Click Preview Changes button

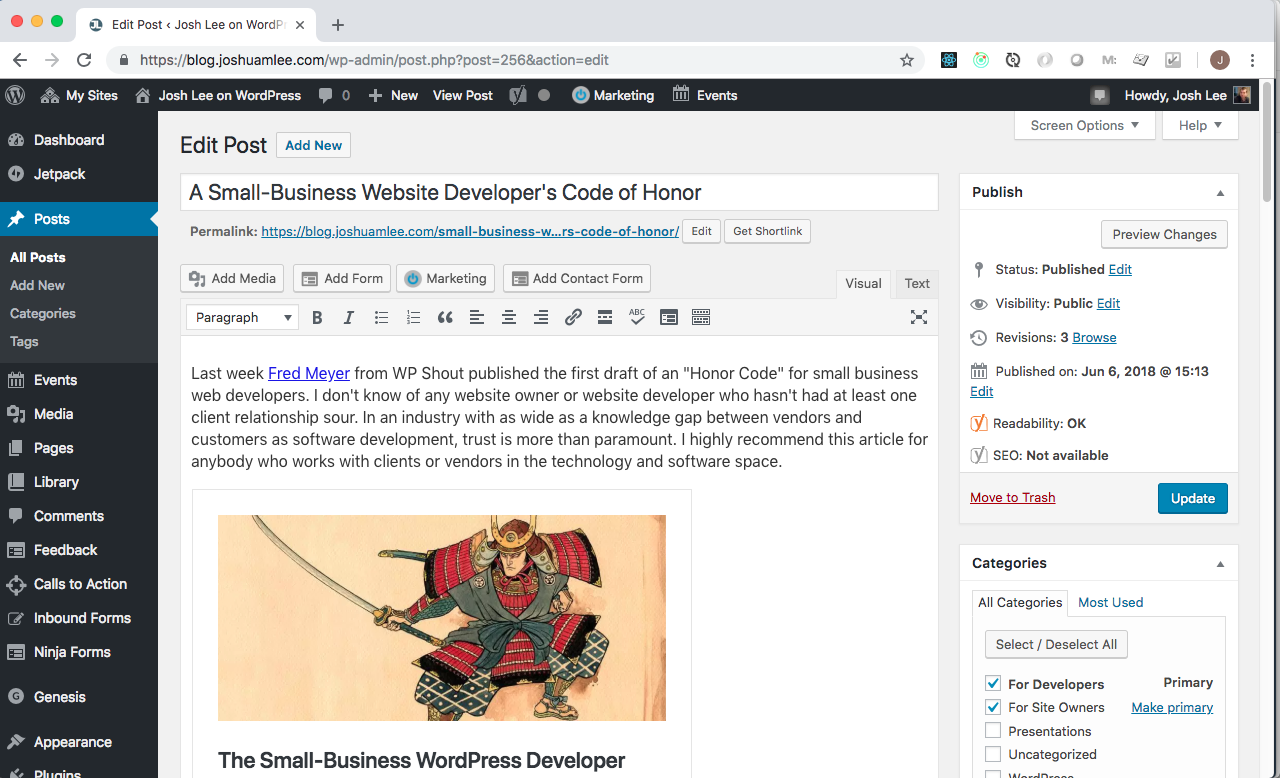pyautogui.click(x=1164, y=234)
